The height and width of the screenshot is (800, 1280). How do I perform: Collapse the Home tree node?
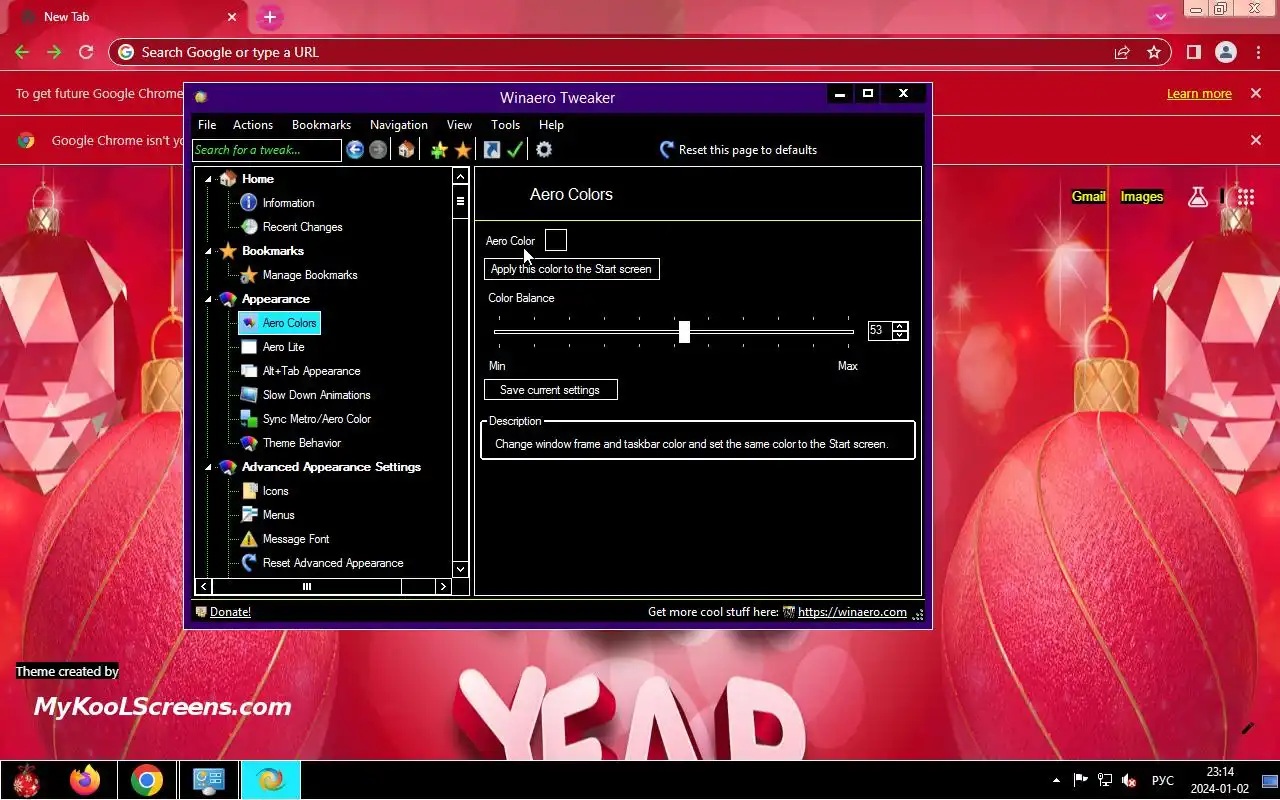coord(209,179)
